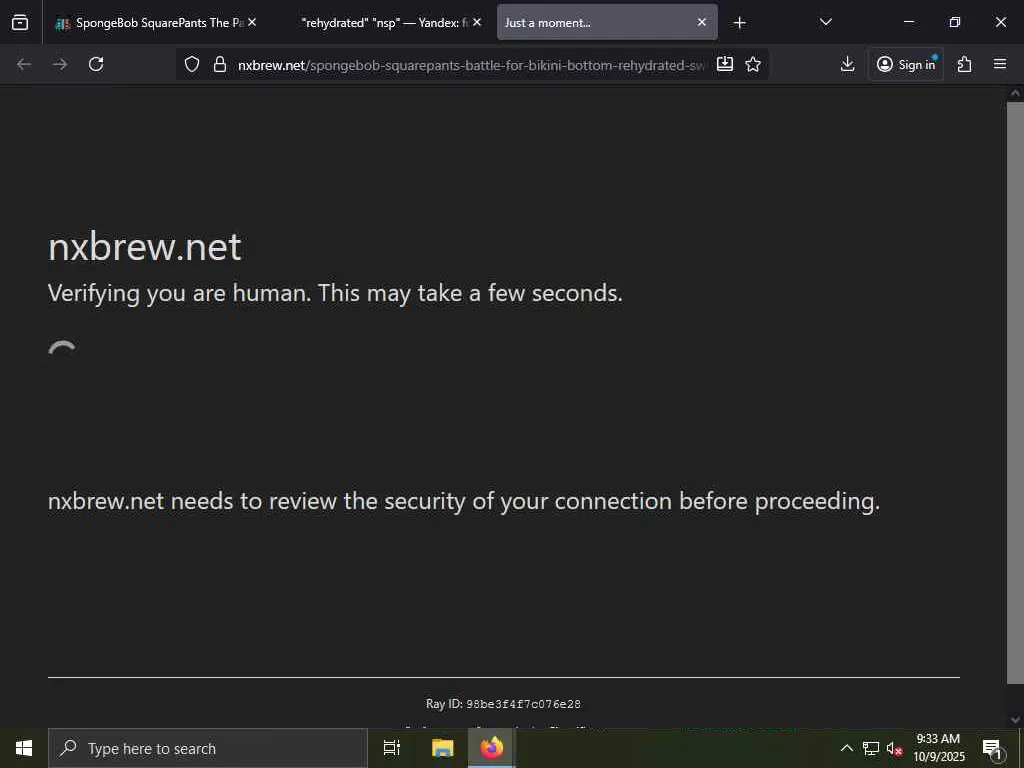The width and height of the screenshot is (1024, 768).
Task: Click the Ray ID value text
Action: 523,704
